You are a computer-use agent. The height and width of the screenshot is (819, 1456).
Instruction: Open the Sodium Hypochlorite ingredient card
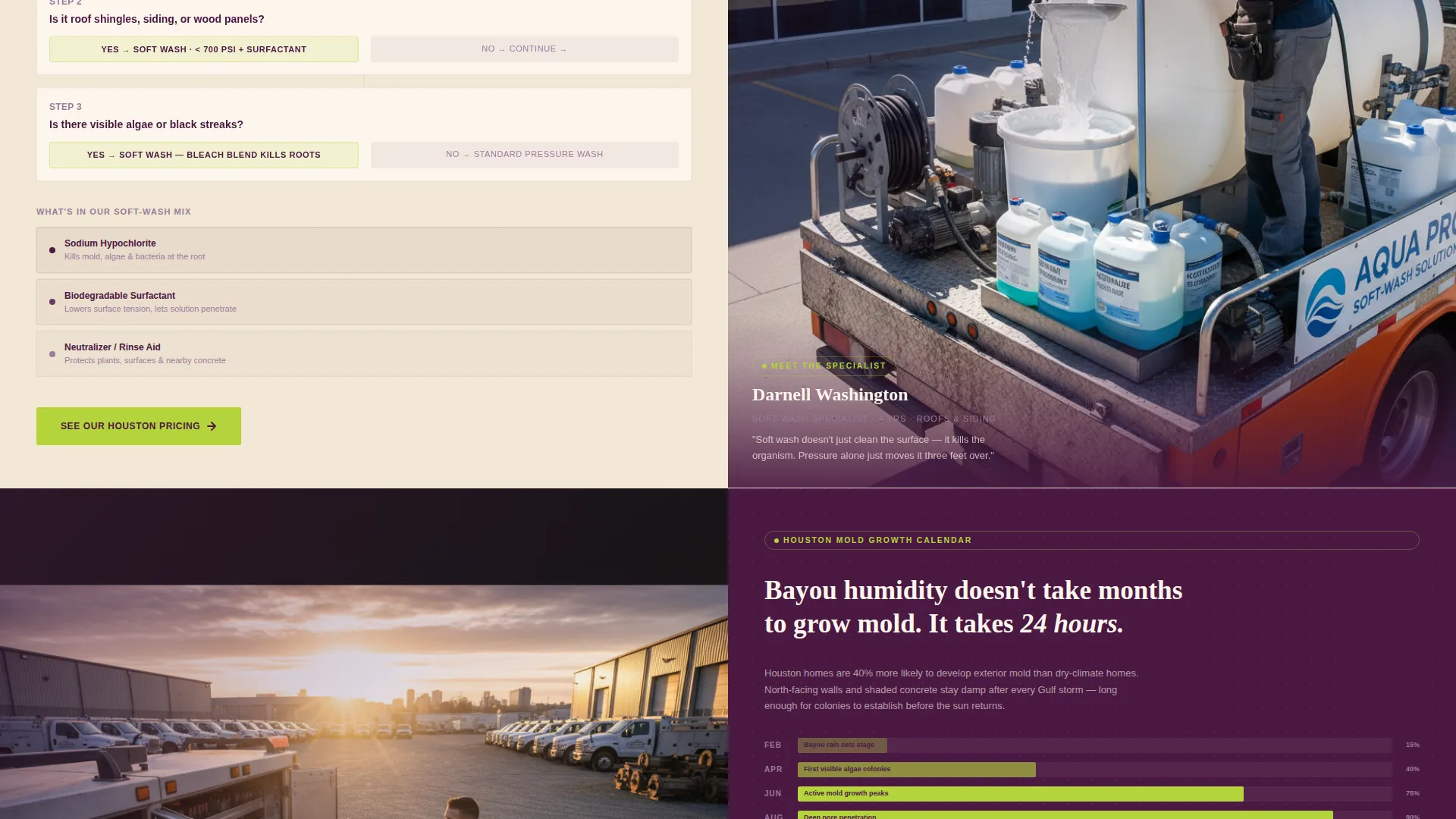(364, 249)
